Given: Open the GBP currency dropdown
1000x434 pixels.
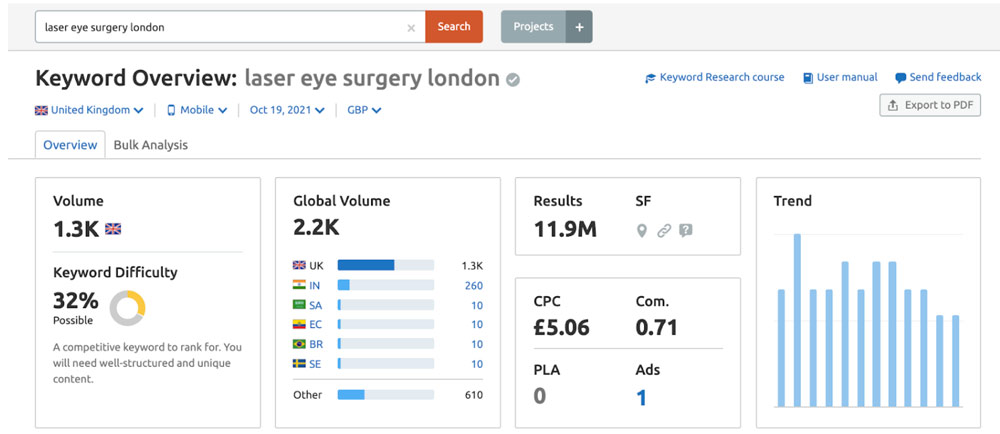Looking at the screenshot, I should click(364, 110).
